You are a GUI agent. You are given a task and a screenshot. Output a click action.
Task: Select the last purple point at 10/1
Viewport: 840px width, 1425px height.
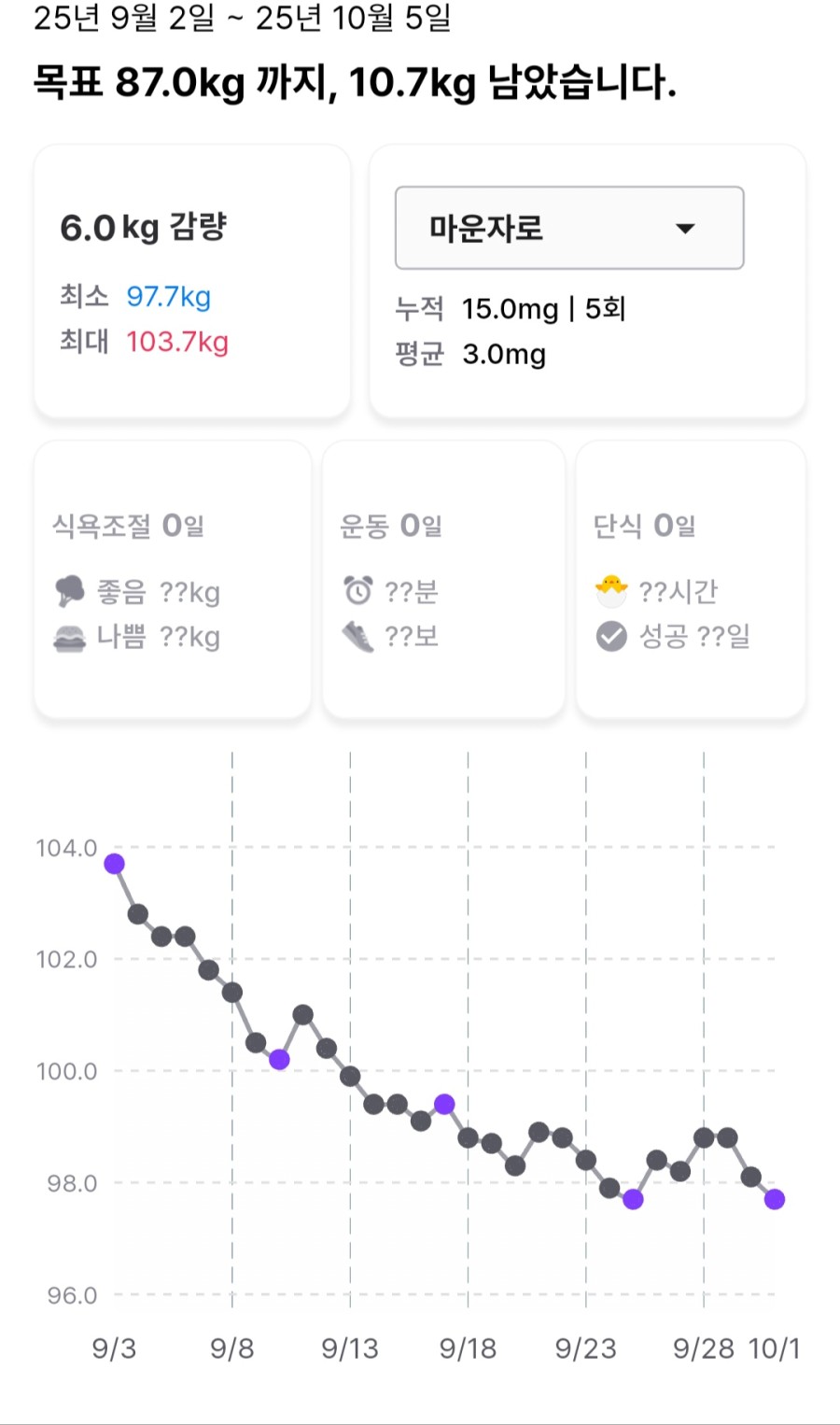774,1199
